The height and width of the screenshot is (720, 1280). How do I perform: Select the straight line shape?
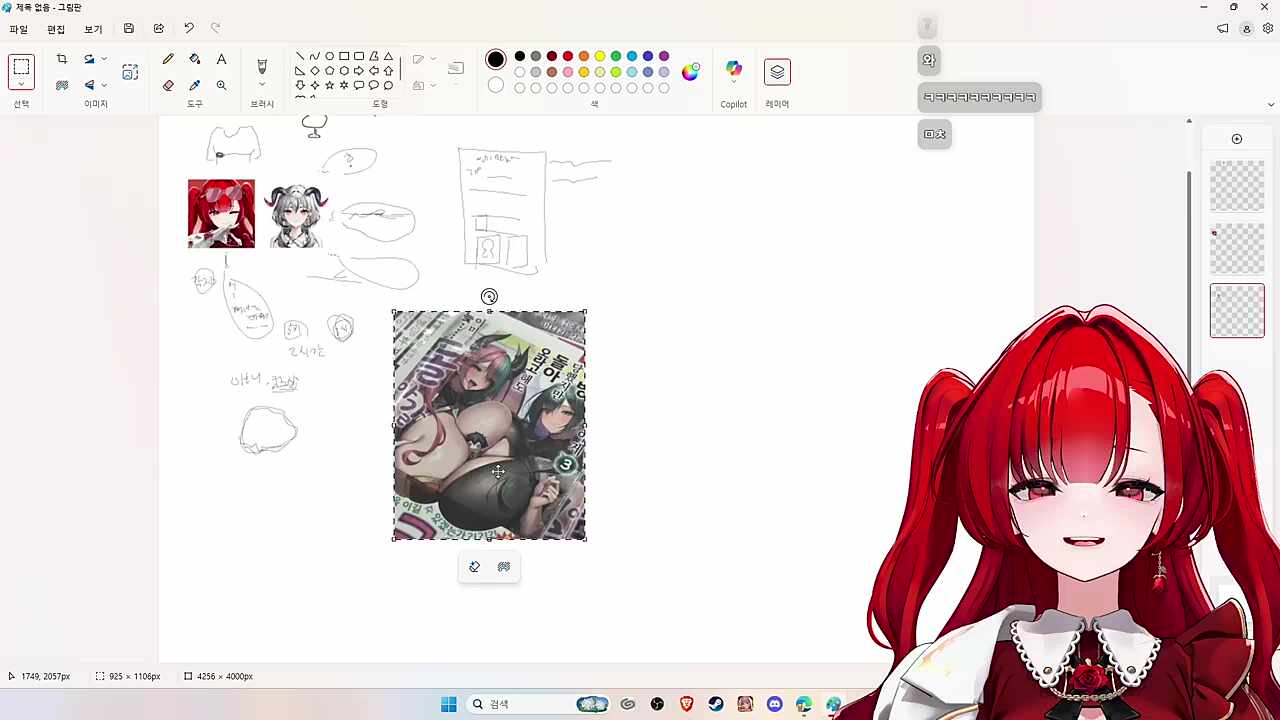pyautogui.click(x=300, y=56)
